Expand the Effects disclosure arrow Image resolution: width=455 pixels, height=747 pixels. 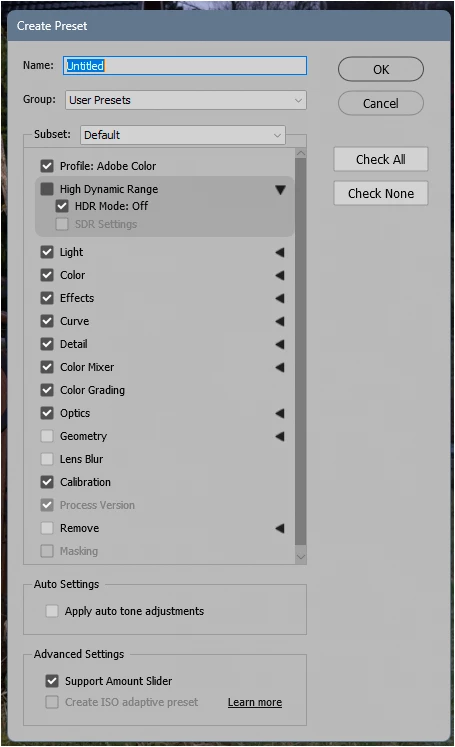(280, 298)
